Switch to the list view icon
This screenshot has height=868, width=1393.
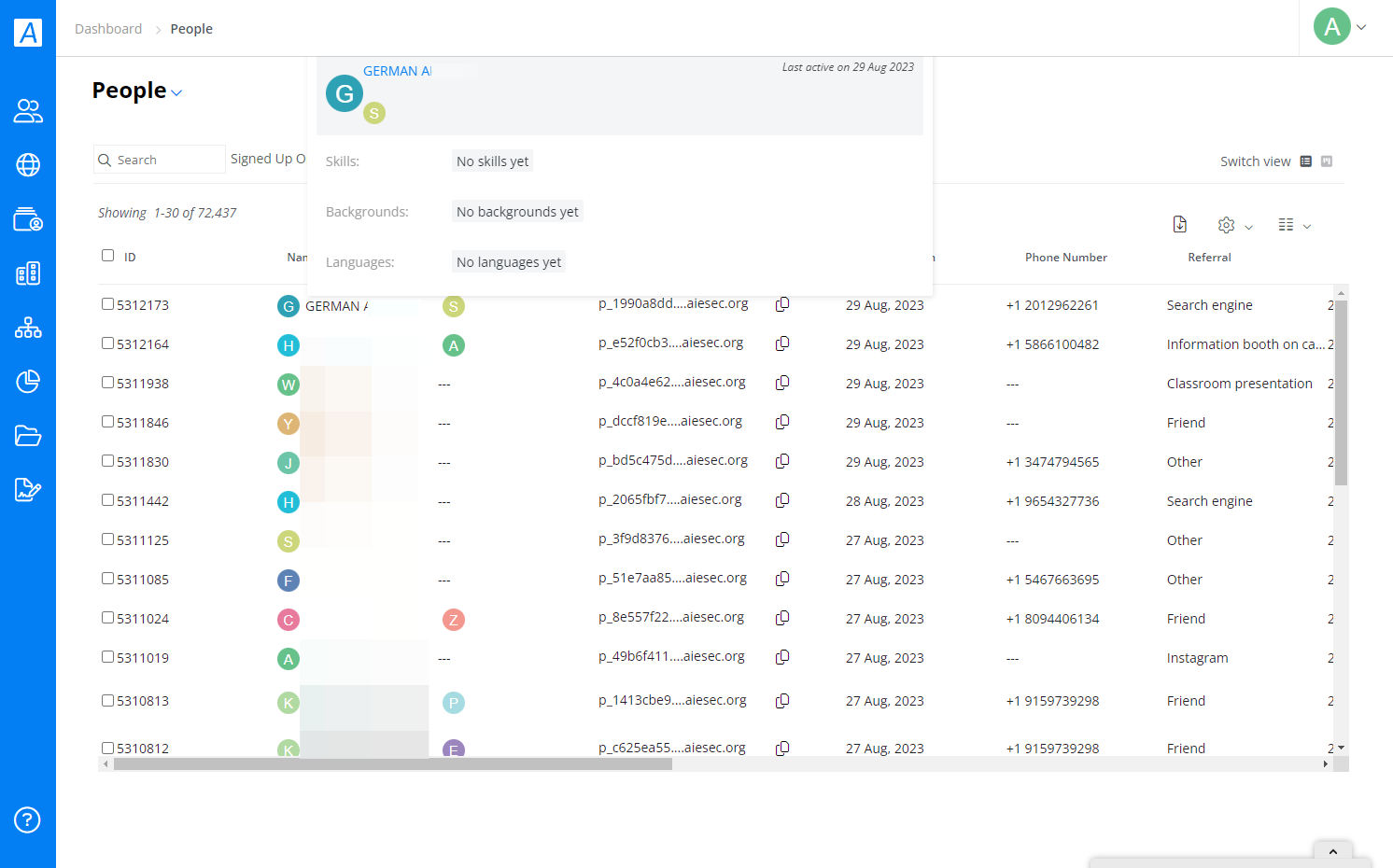(1306, 161)
